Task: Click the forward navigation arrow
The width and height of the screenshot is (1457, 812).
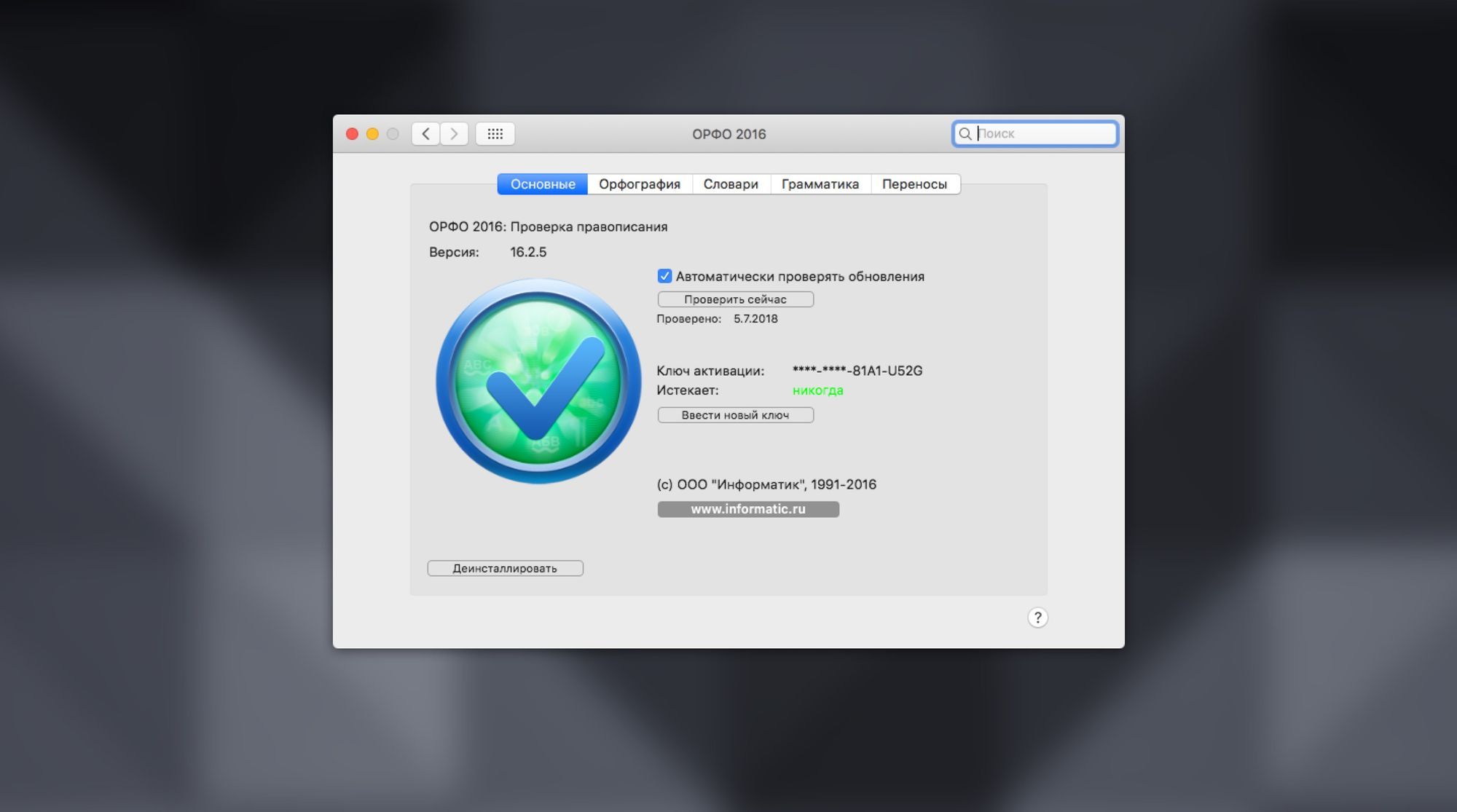Action: coord(455,133)
